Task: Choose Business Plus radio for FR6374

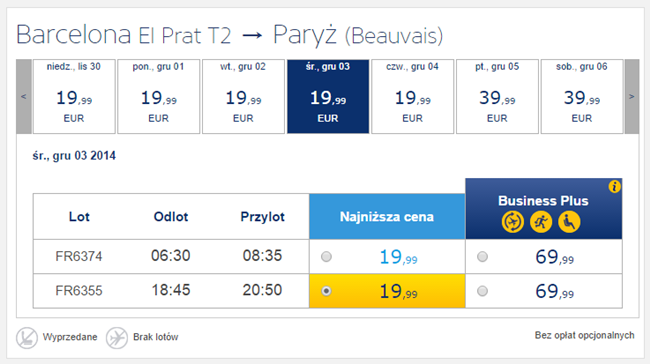Action: [482, 257]
